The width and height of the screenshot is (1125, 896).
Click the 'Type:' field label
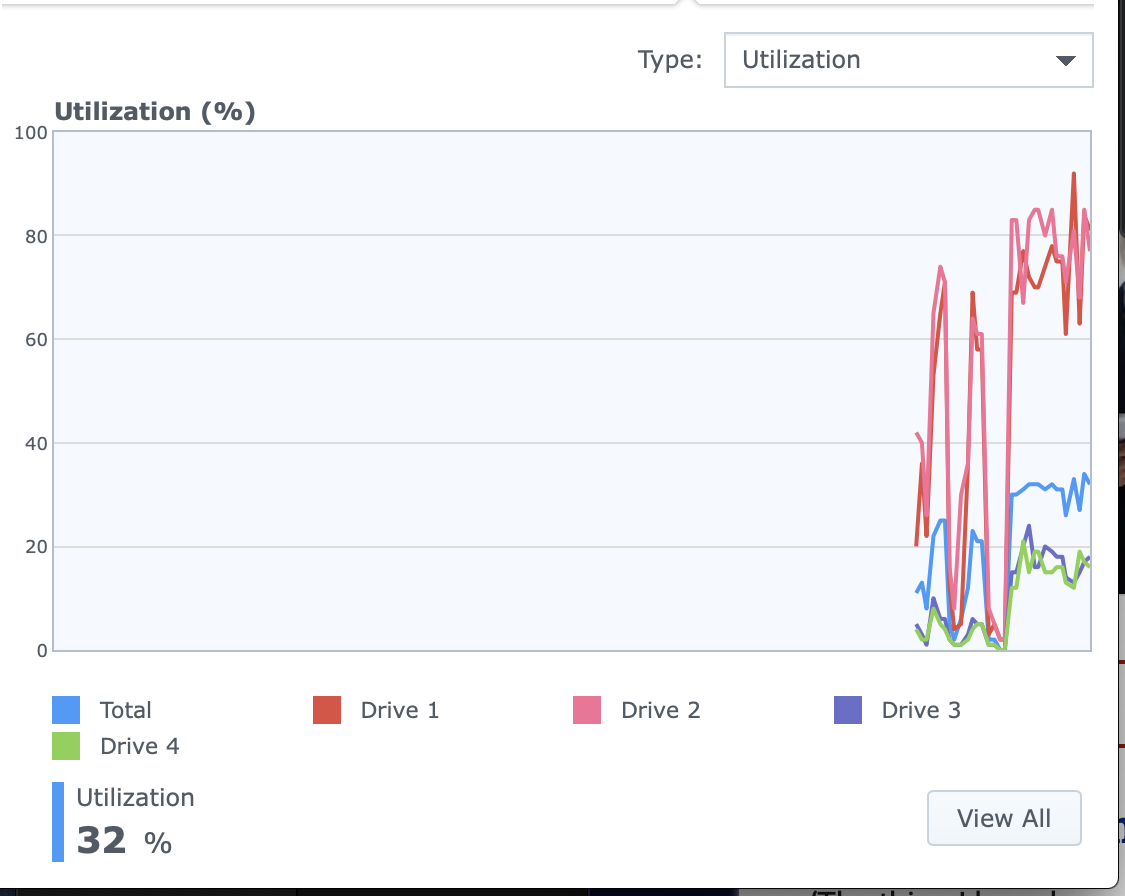point(670,60)
